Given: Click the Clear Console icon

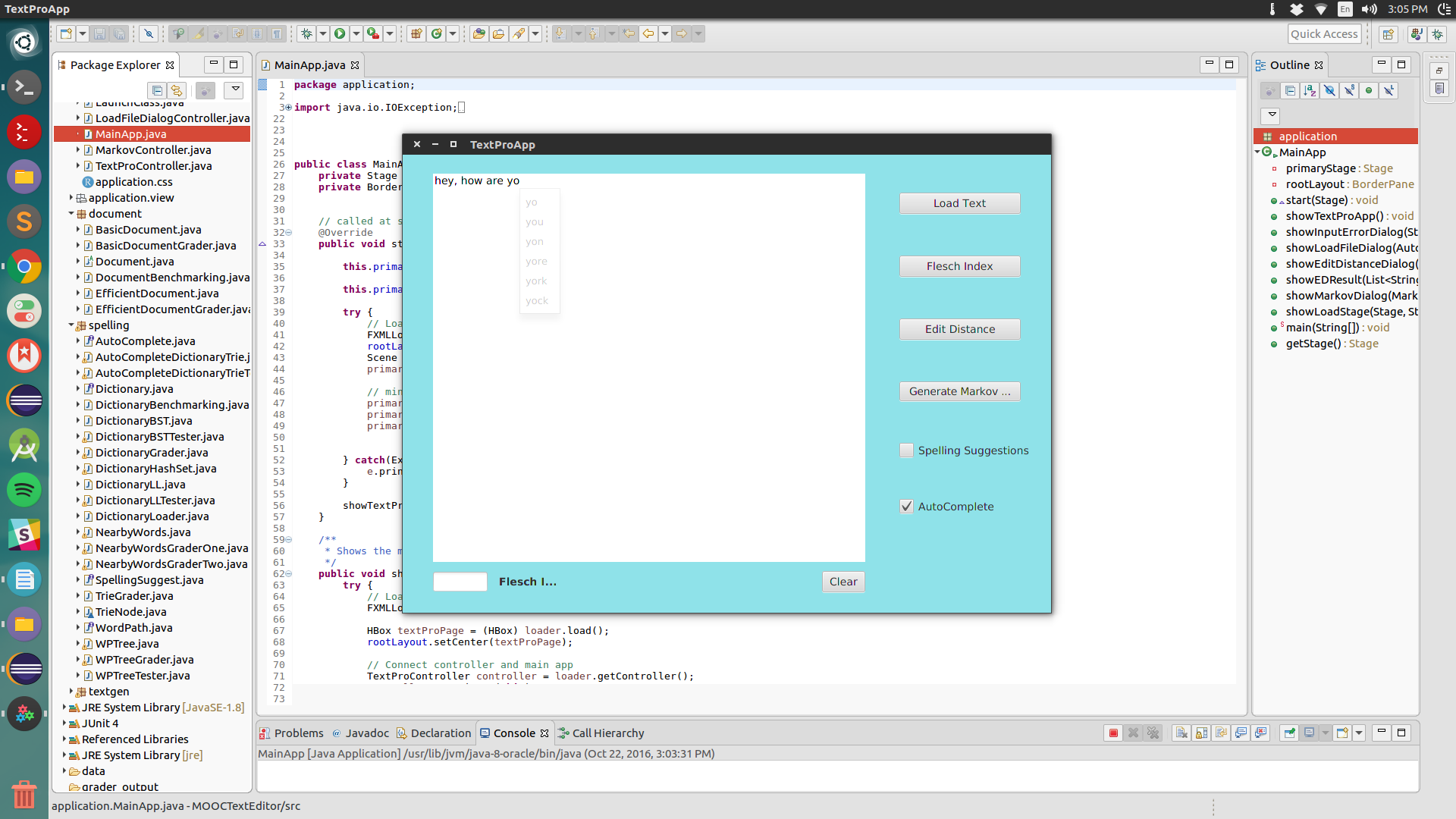Looking at the screenshot, I should point(1181,733).
